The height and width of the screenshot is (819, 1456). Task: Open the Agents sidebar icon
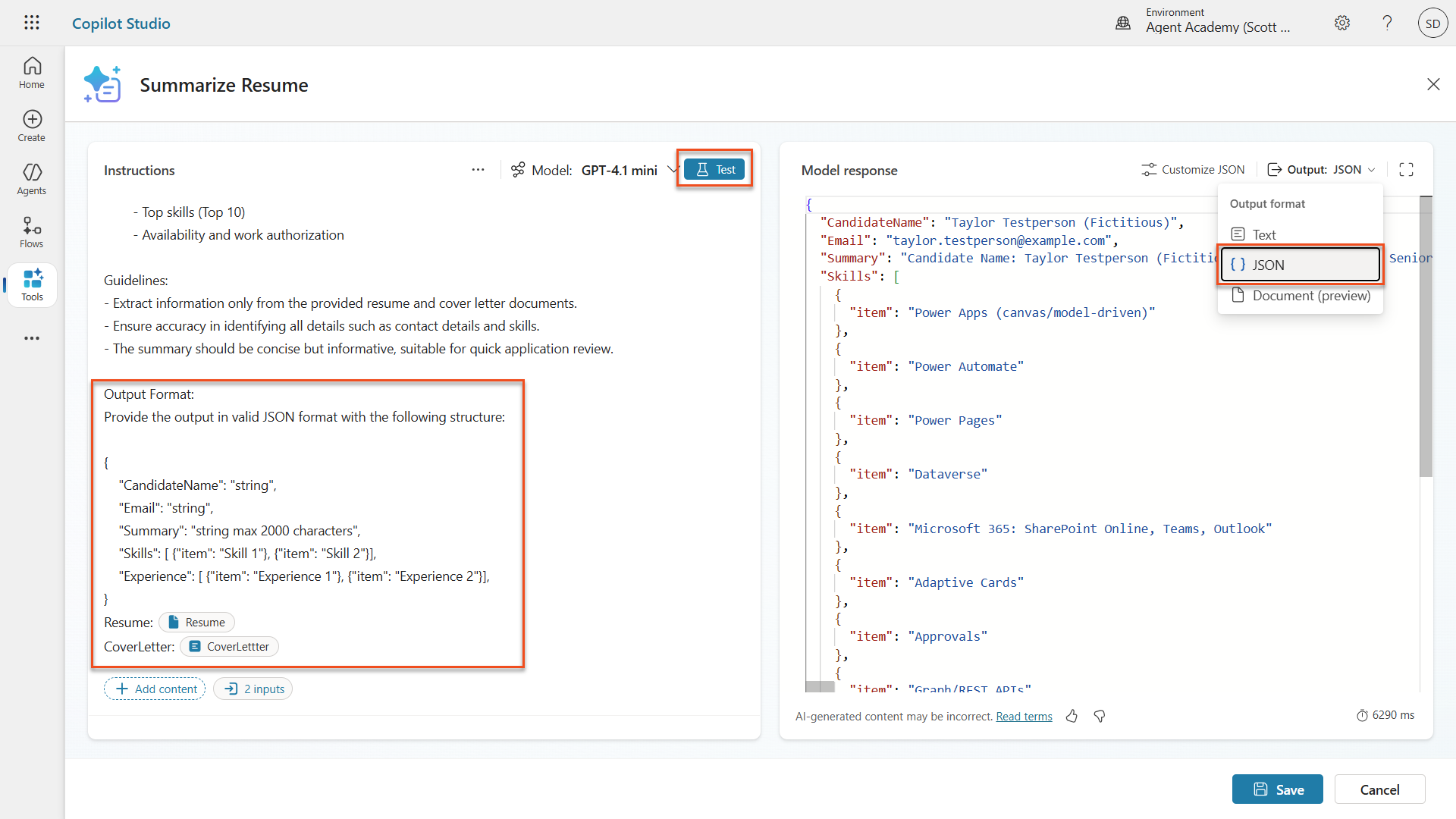(x=32, y=179)
